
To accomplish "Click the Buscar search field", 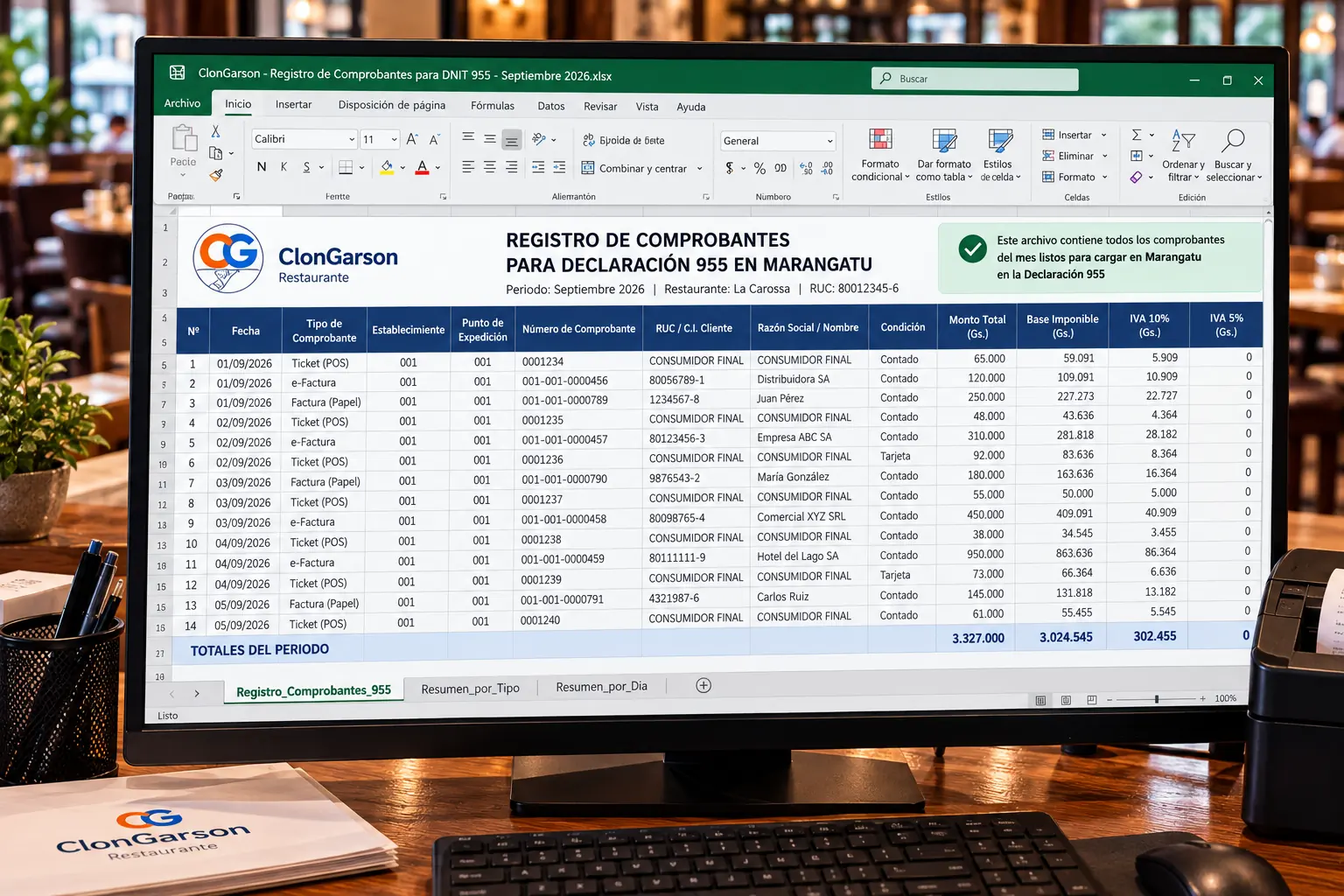I will pos(975,79).
